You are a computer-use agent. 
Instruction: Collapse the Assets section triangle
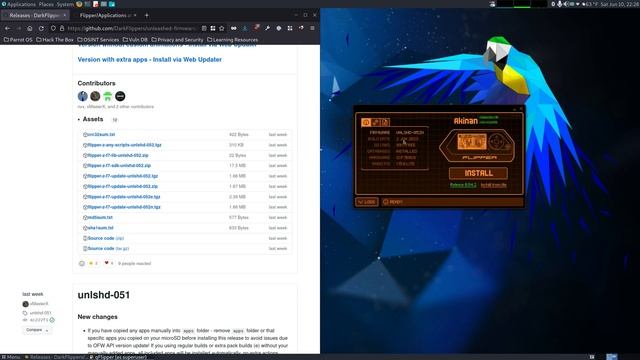79,120
